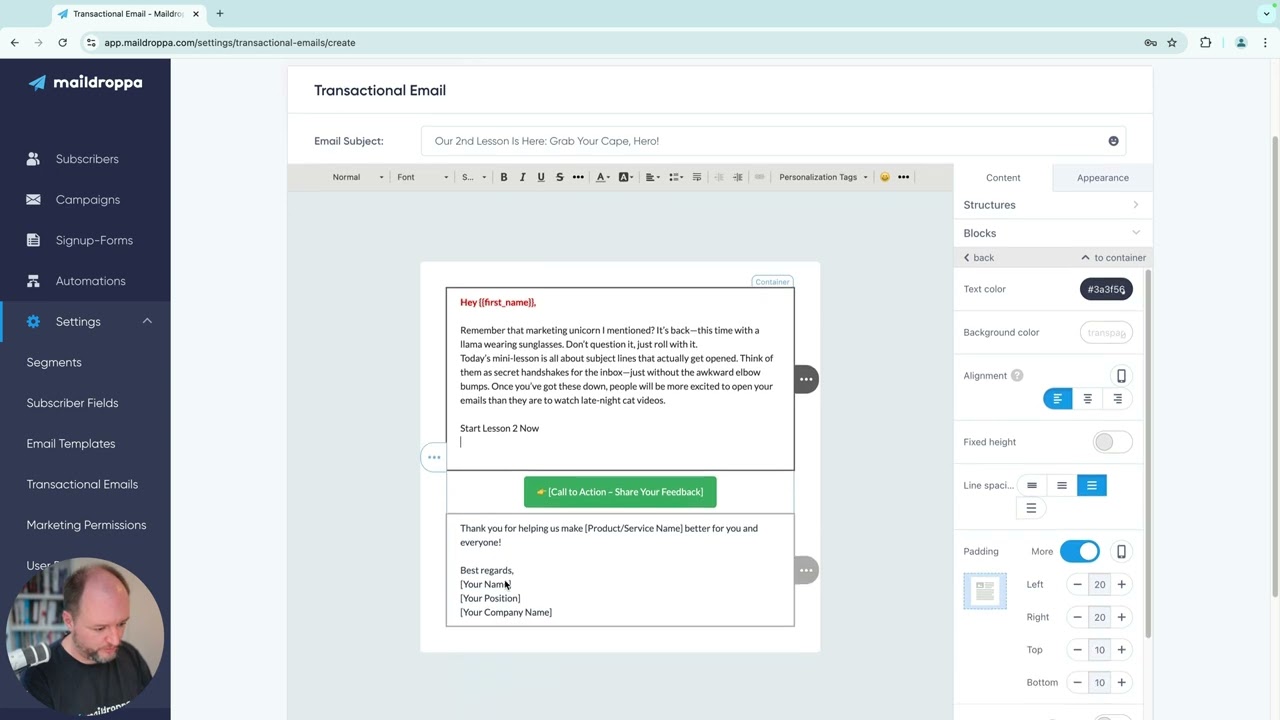
Task: Click the row options dots left of the container
Action: pyautogui.click(x=434, y=457)
